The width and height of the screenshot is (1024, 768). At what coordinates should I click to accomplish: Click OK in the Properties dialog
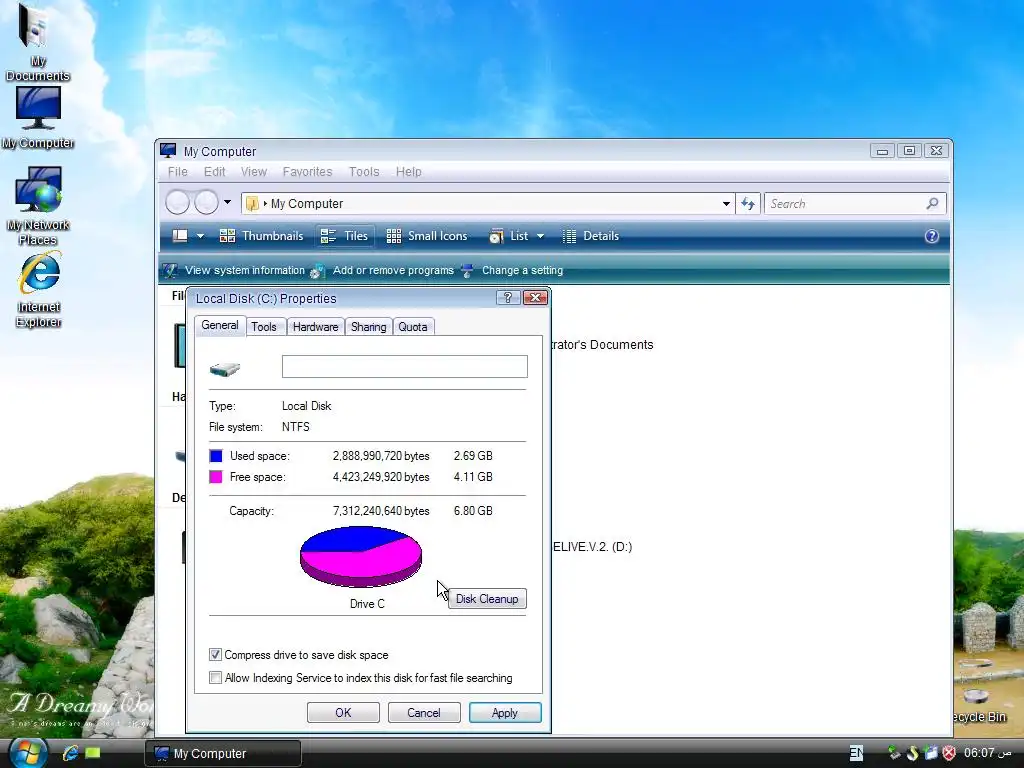(343, 712)
